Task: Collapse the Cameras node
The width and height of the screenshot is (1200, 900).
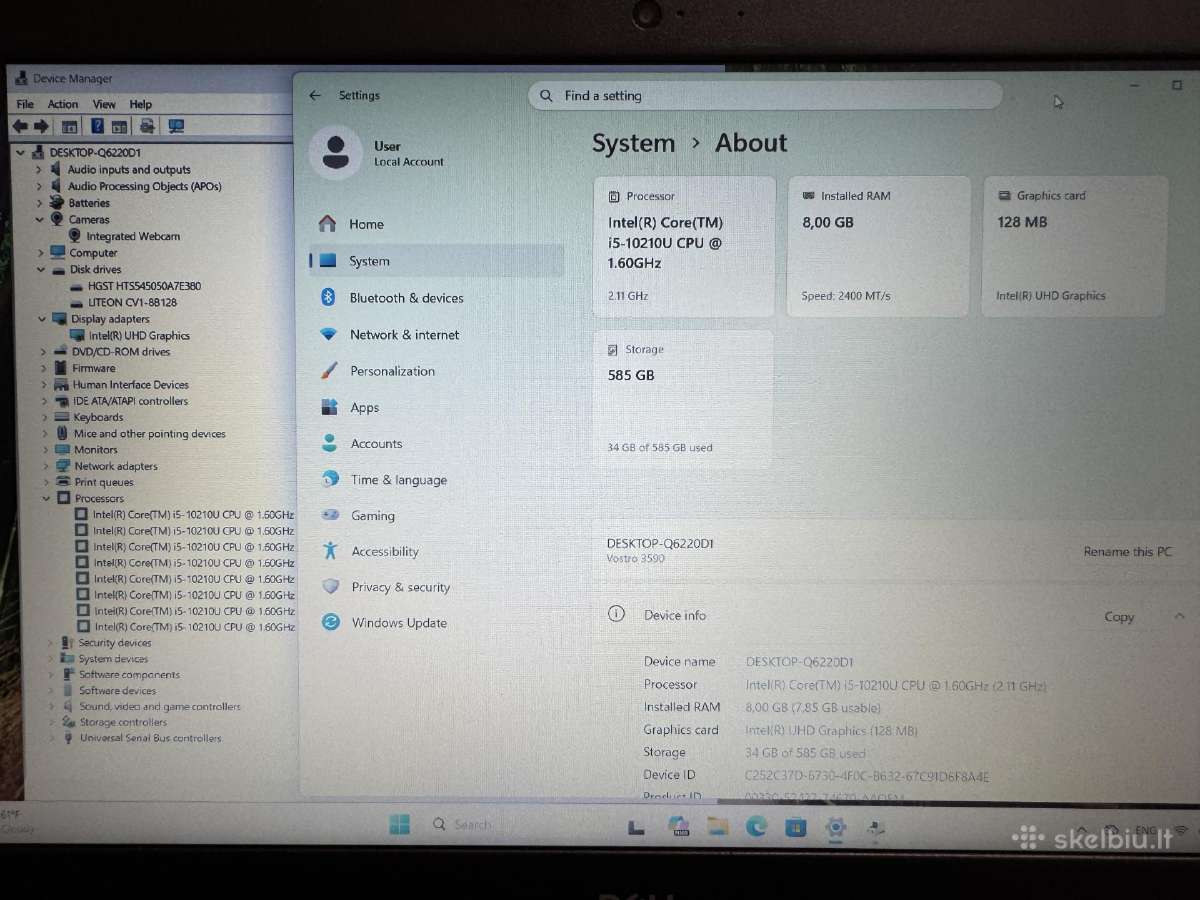Action: coord(40,220)
